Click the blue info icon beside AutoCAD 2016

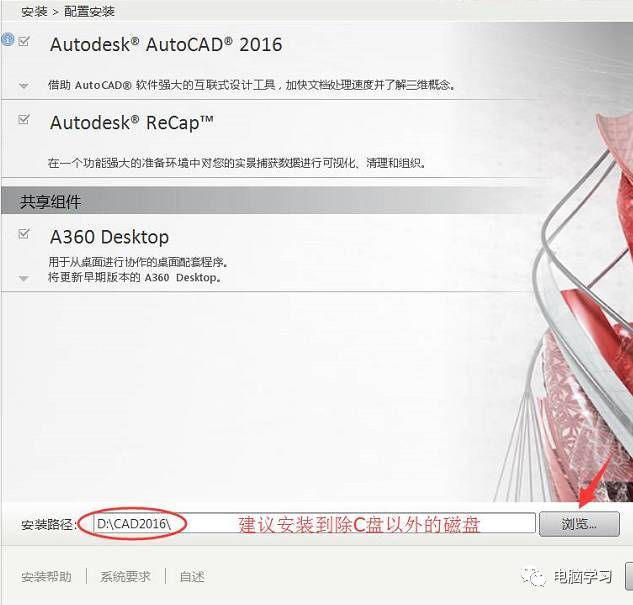coord(8,40)
